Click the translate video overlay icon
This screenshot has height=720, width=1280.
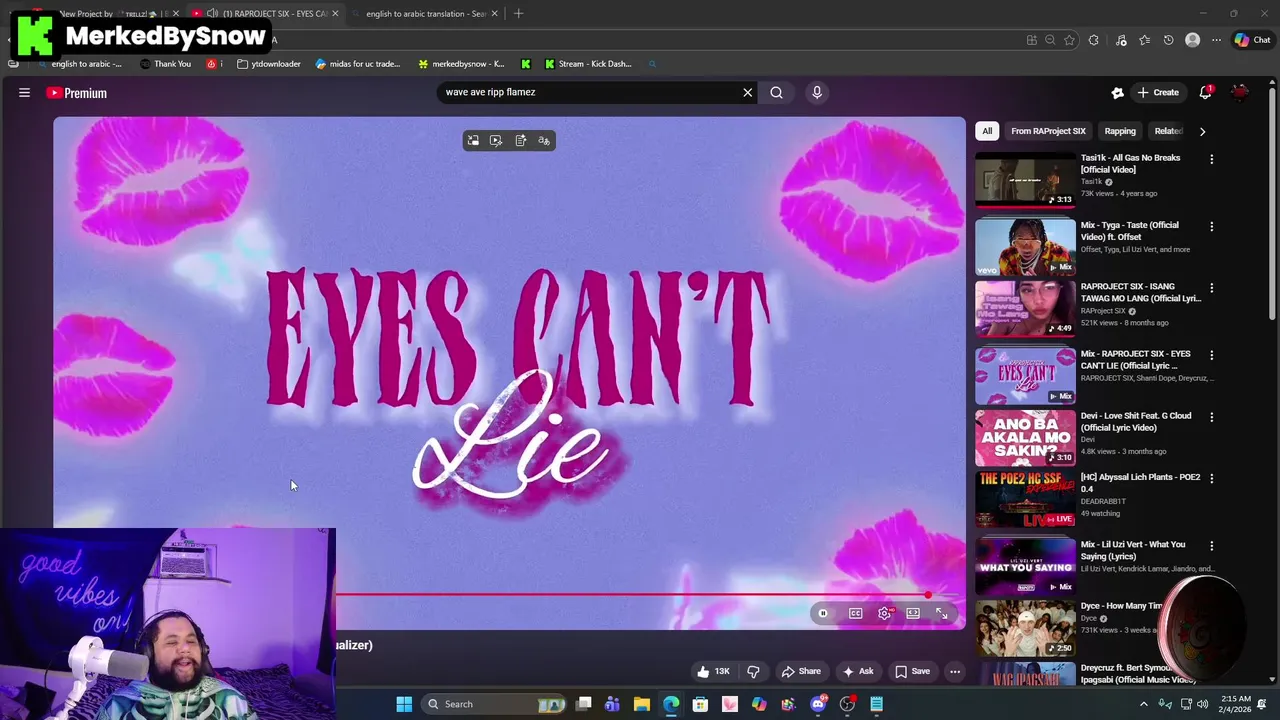pos(544,141)
